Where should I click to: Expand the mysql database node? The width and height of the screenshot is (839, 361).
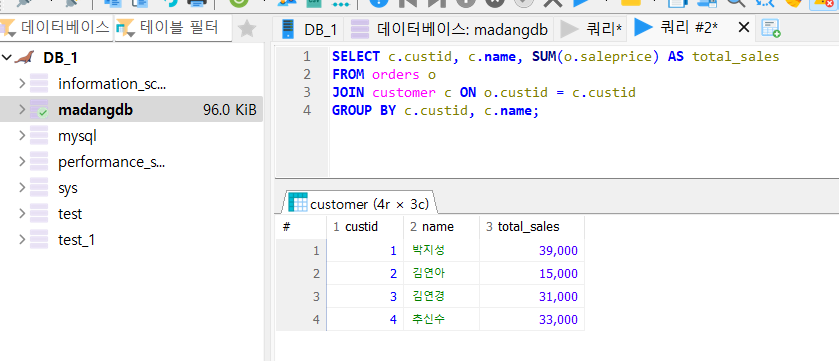22,136
